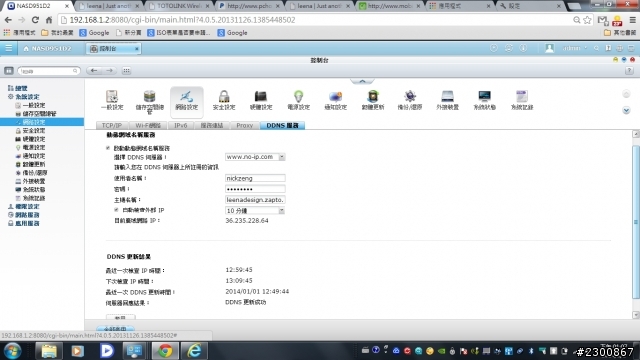Open Backup/Restore top-row icon
Viewport: 640px width, 360px height.
pos(410,100)
